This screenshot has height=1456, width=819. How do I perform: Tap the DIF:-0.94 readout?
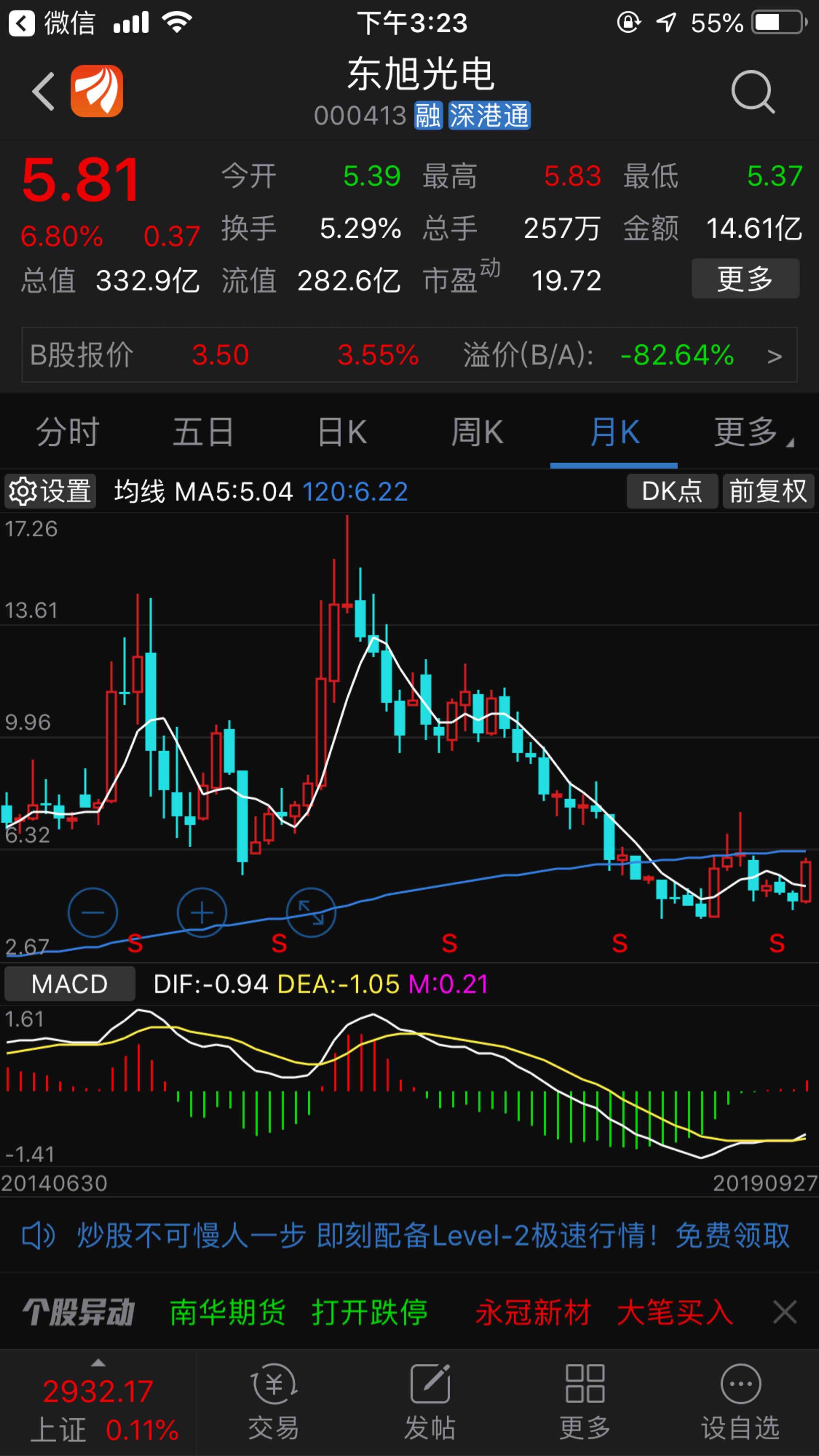coord(210,984)
